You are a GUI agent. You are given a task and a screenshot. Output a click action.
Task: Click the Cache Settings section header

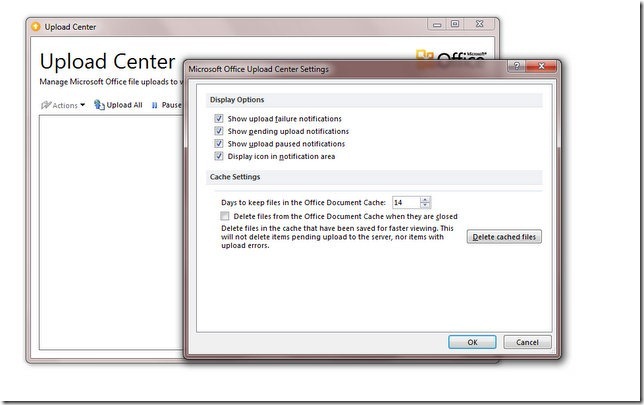[374, 177]
